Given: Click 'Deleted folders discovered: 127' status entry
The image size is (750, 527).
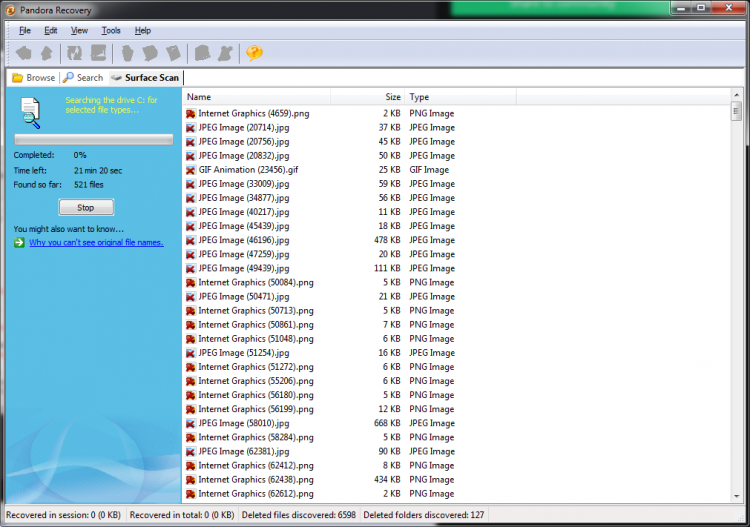Looking at the screenshot, I should point(424,515).
